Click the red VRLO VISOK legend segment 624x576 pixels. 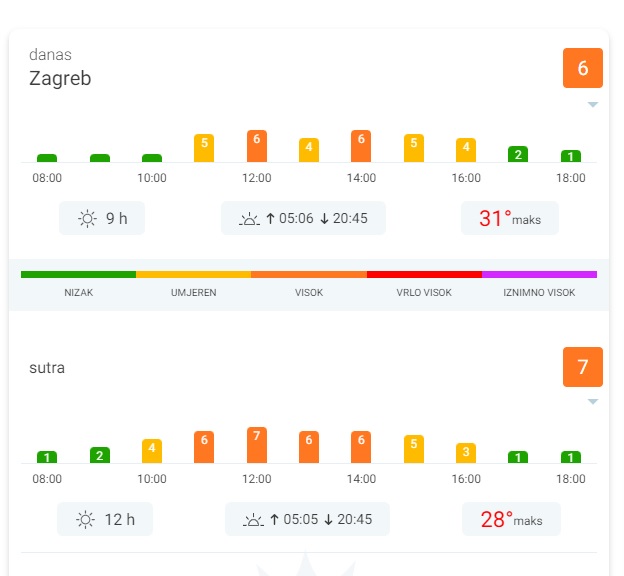424,274
